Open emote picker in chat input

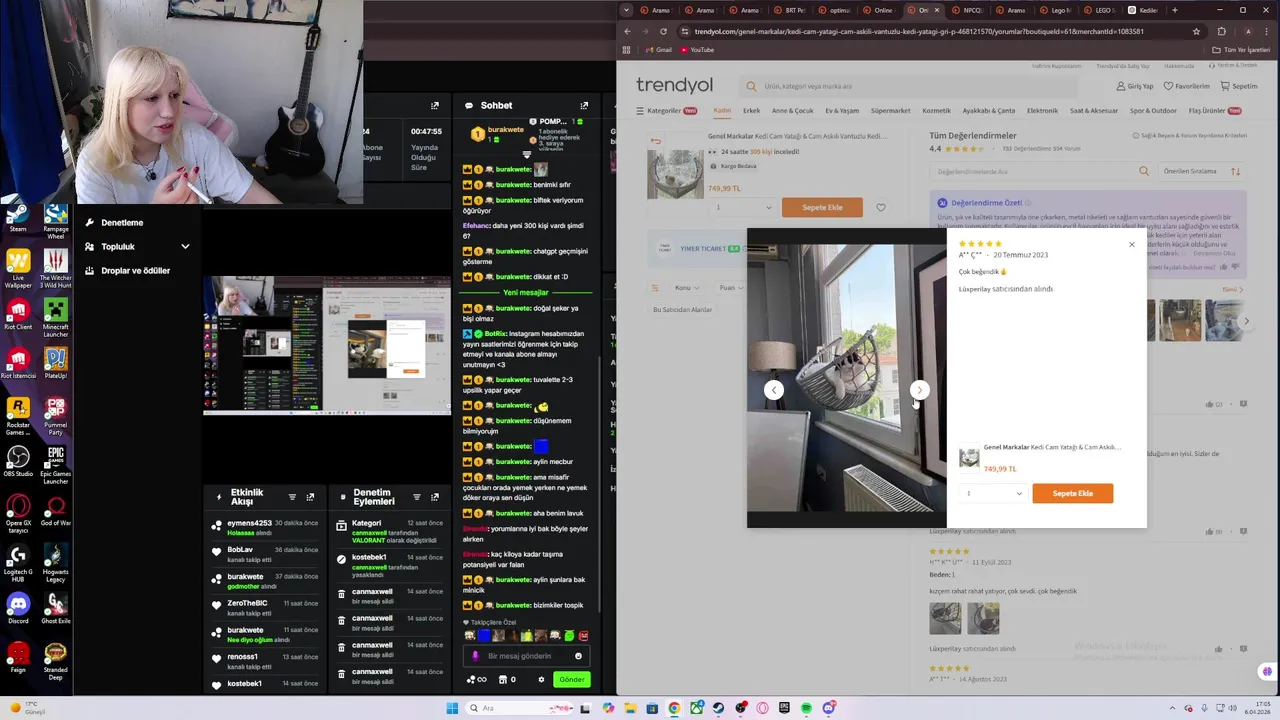(578, 656)
